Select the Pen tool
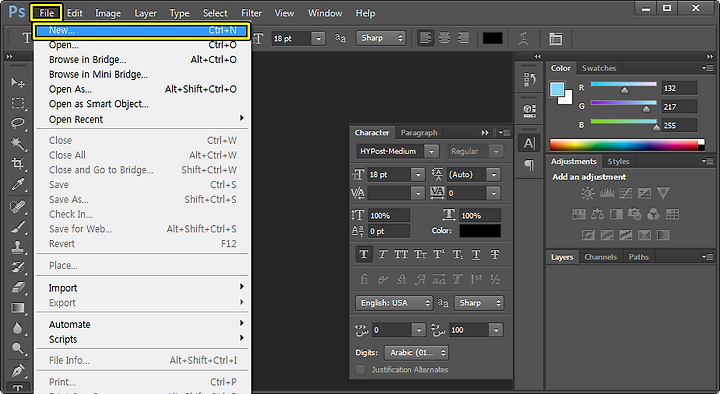The width and height of the screenshot is (720, 394). [18, 370]
